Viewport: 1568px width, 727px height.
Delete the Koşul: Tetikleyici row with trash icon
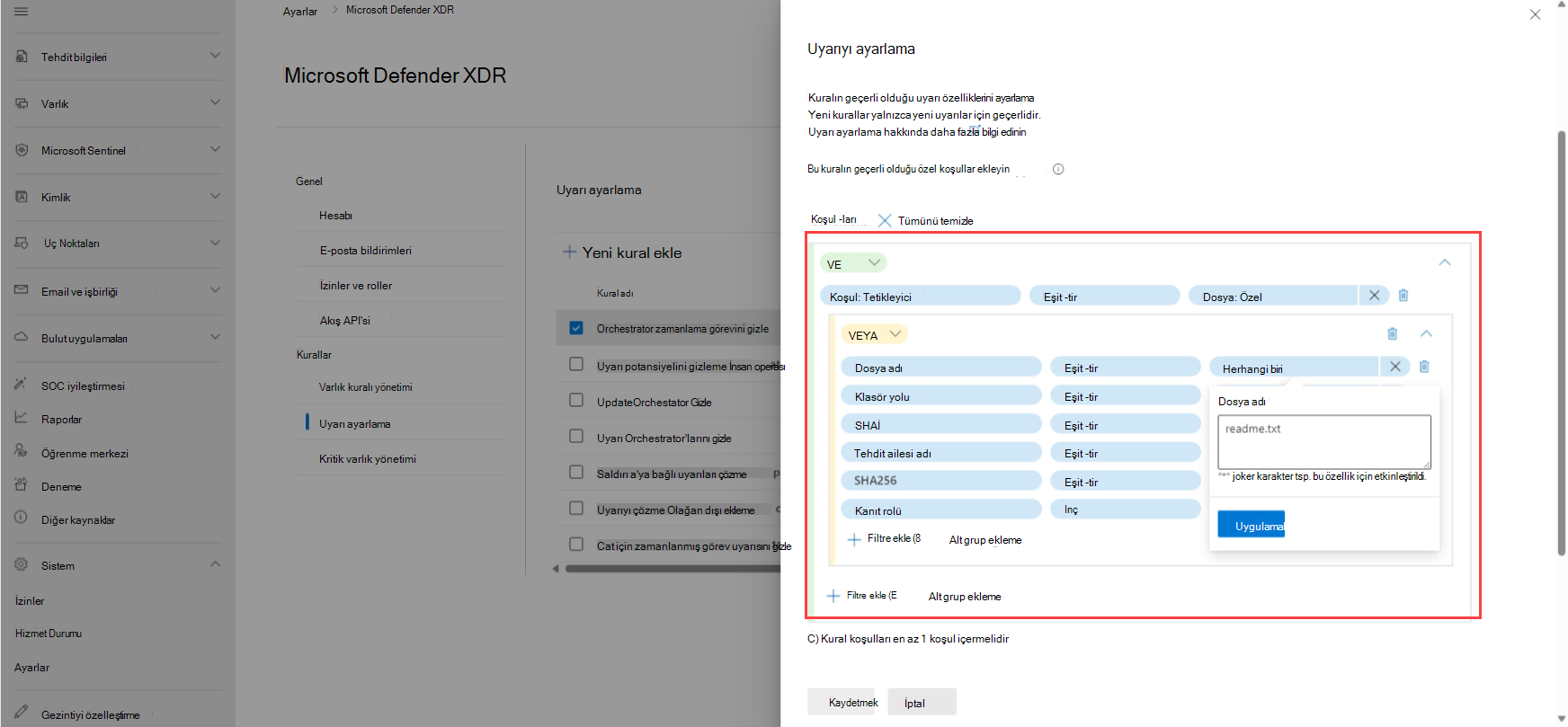(1403, 296)
